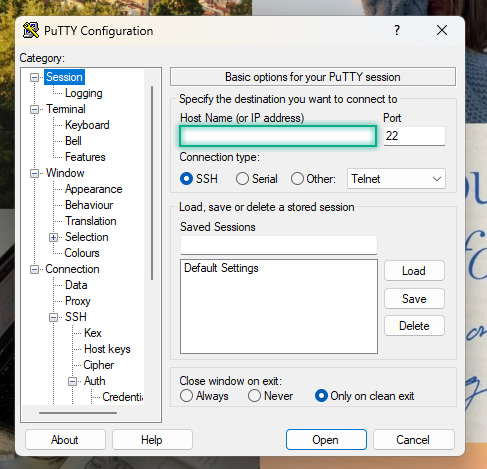
Task: Open the Translation category
Action: click(x=91, y=221)
